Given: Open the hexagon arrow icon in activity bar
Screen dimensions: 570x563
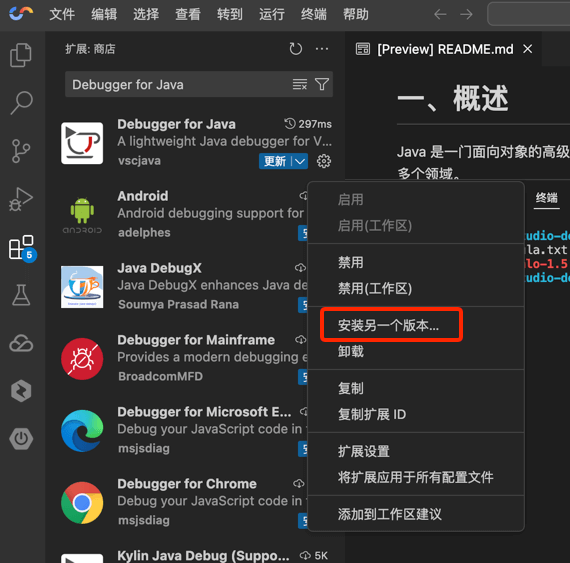Looking at the screenshot, I should (x=21, y=391).
